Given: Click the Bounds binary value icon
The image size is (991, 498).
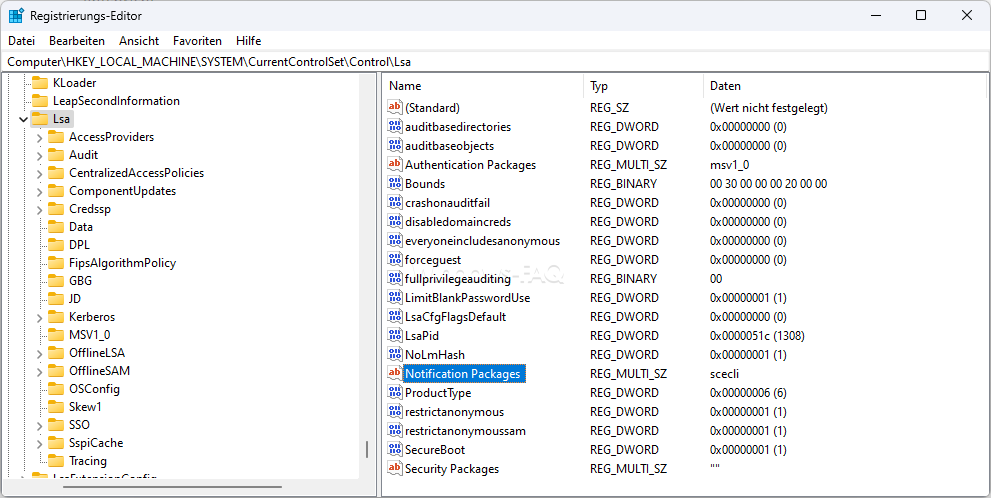Looking at the screenshot, I should coord(395,183).
